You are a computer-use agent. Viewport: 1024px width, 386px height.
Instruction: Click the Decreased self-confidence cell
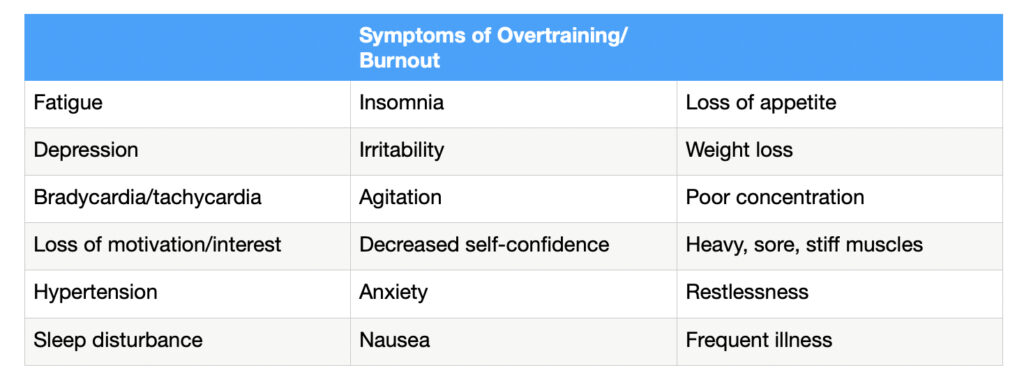tap(513, 246)
